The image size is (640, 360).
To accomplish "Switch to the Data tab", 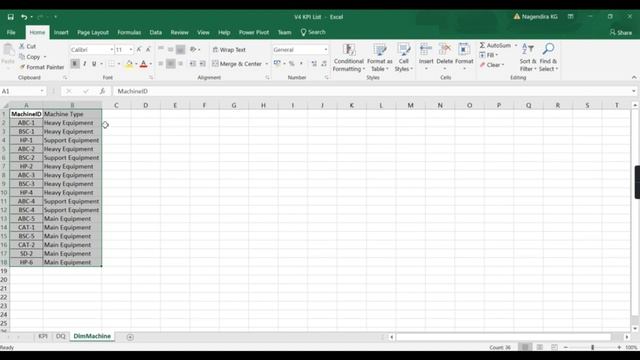I will pyautogui.click(x=156, y=32).
